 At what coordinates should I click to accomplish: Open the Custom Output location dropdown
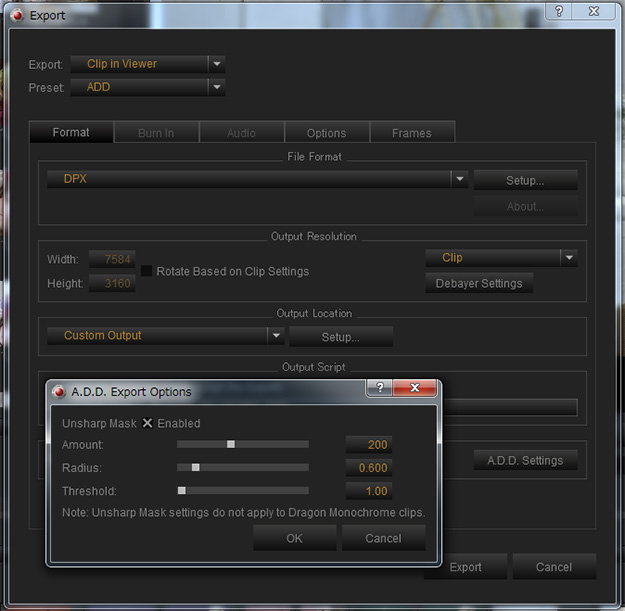(276, 336)
